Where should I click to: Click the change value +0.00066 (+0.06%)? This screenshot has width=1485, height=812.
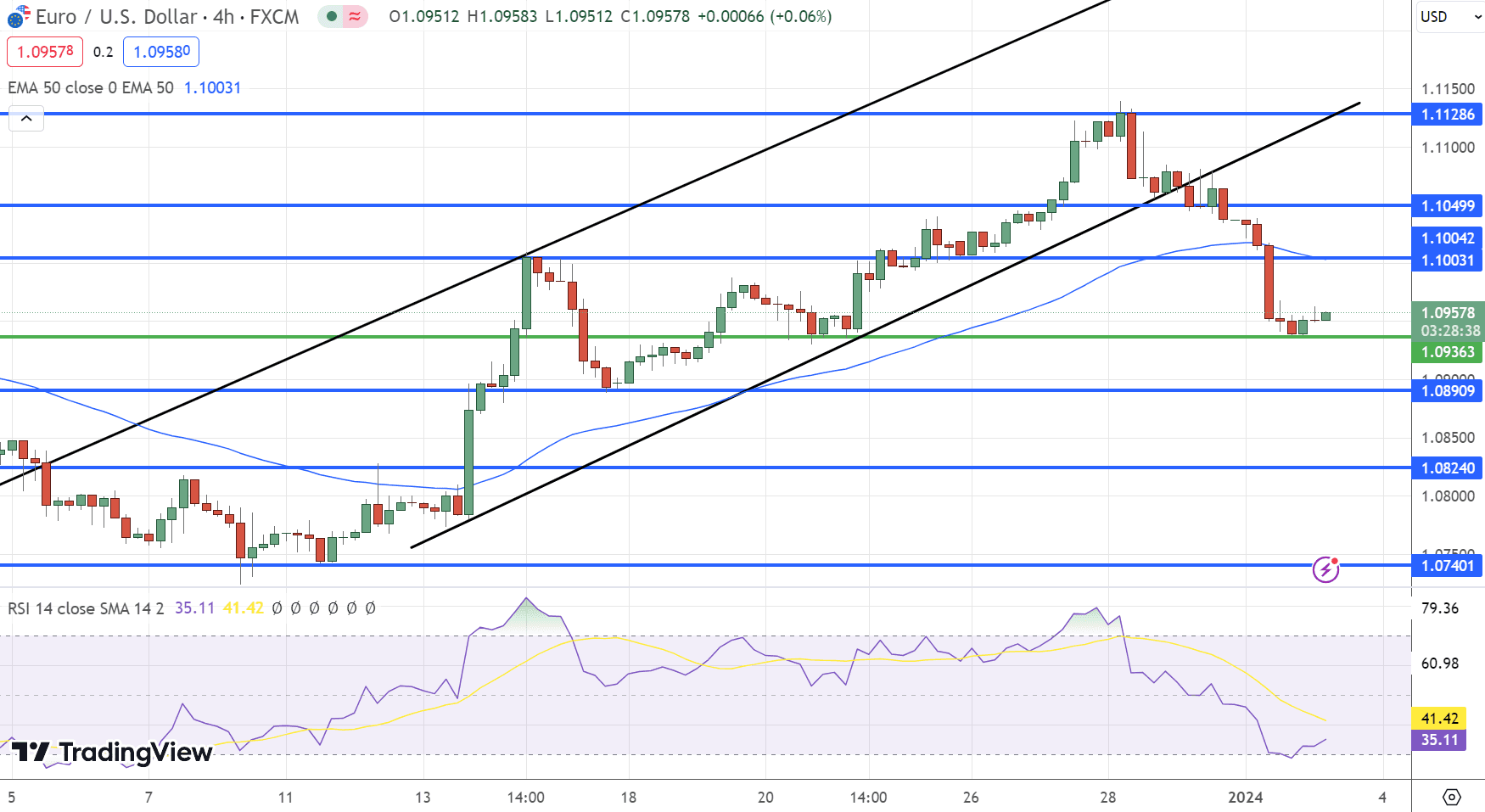click(x=765, y=16)
